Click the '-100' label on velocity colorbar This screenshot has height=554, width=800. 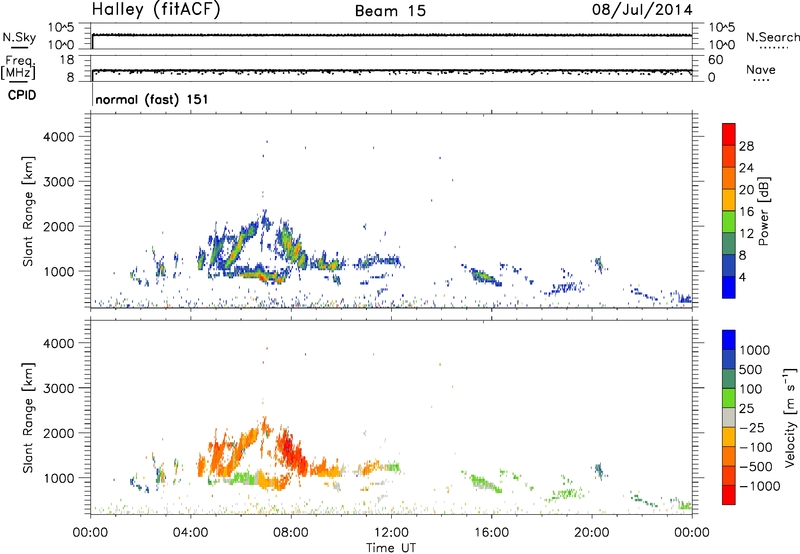click(756, 447)
